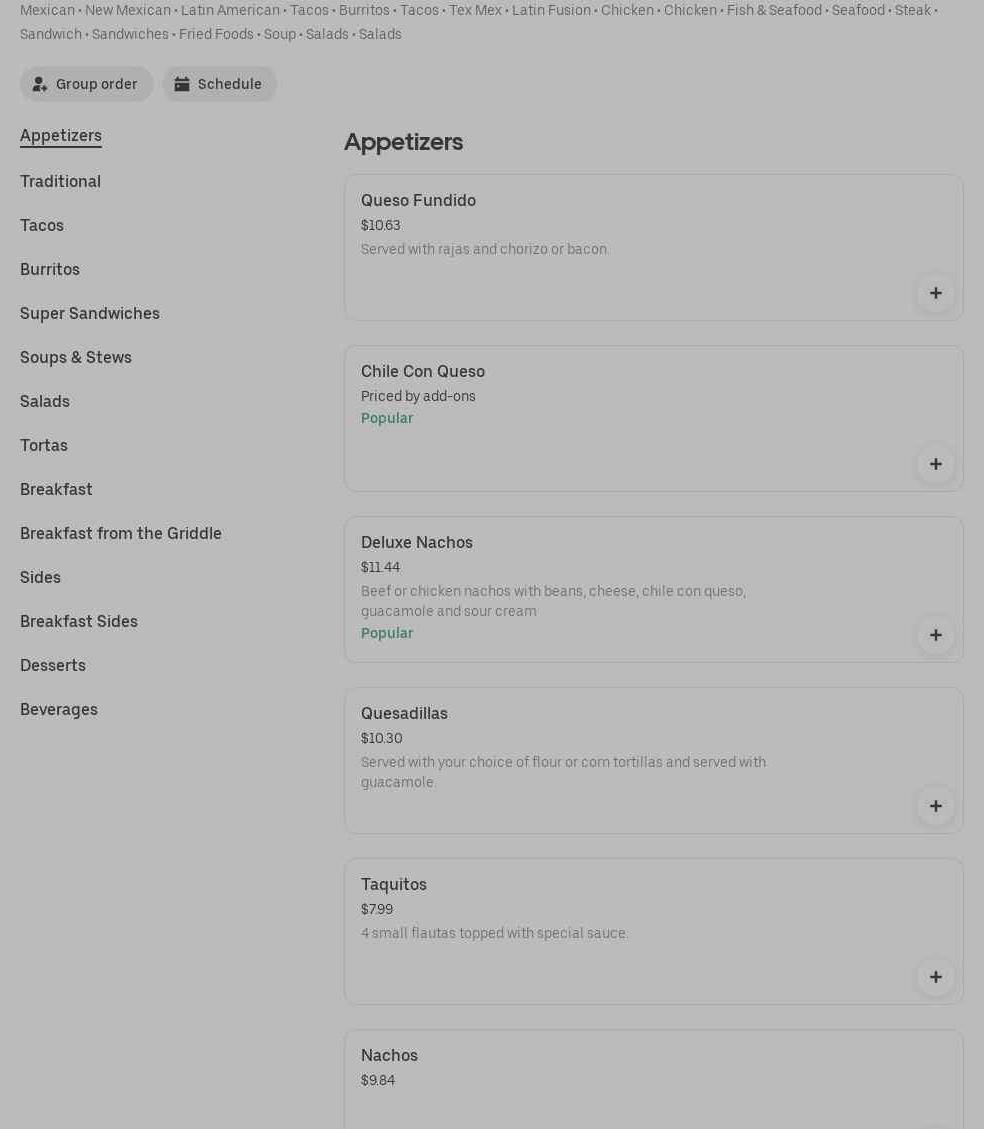Open the Desserts menu section
This screenshot has height=1129, width=984.
pyautogui.click(x=53, y=666)
